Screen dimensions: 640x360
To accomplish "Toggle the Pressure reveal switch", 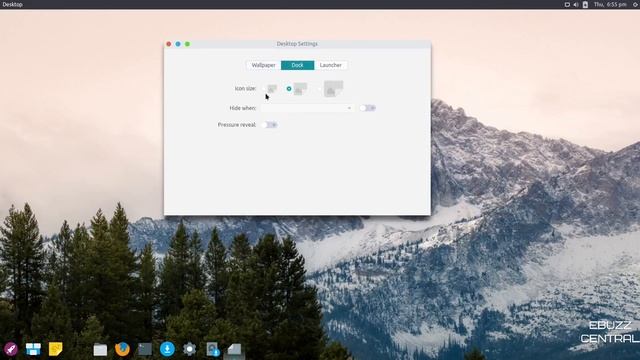I will [270, 125].
